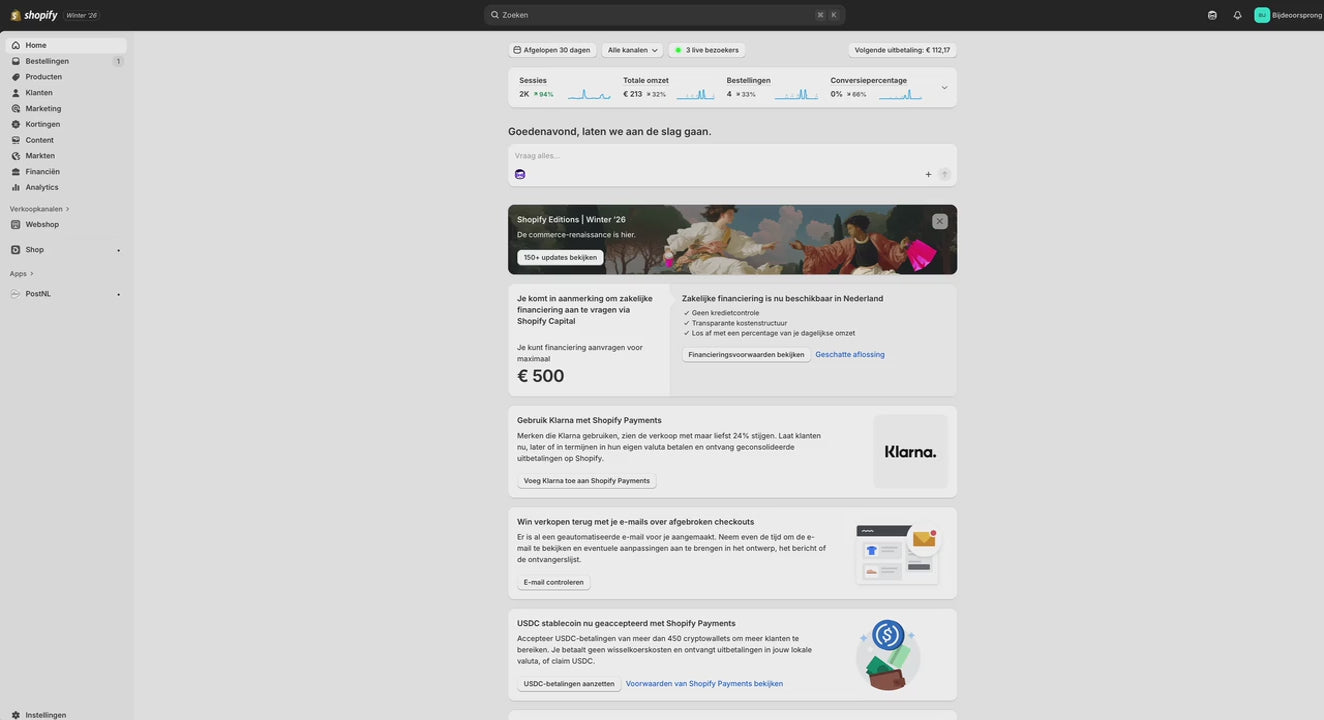Click the search magnifier icon

pyautogui.click(x=494, y=15)
